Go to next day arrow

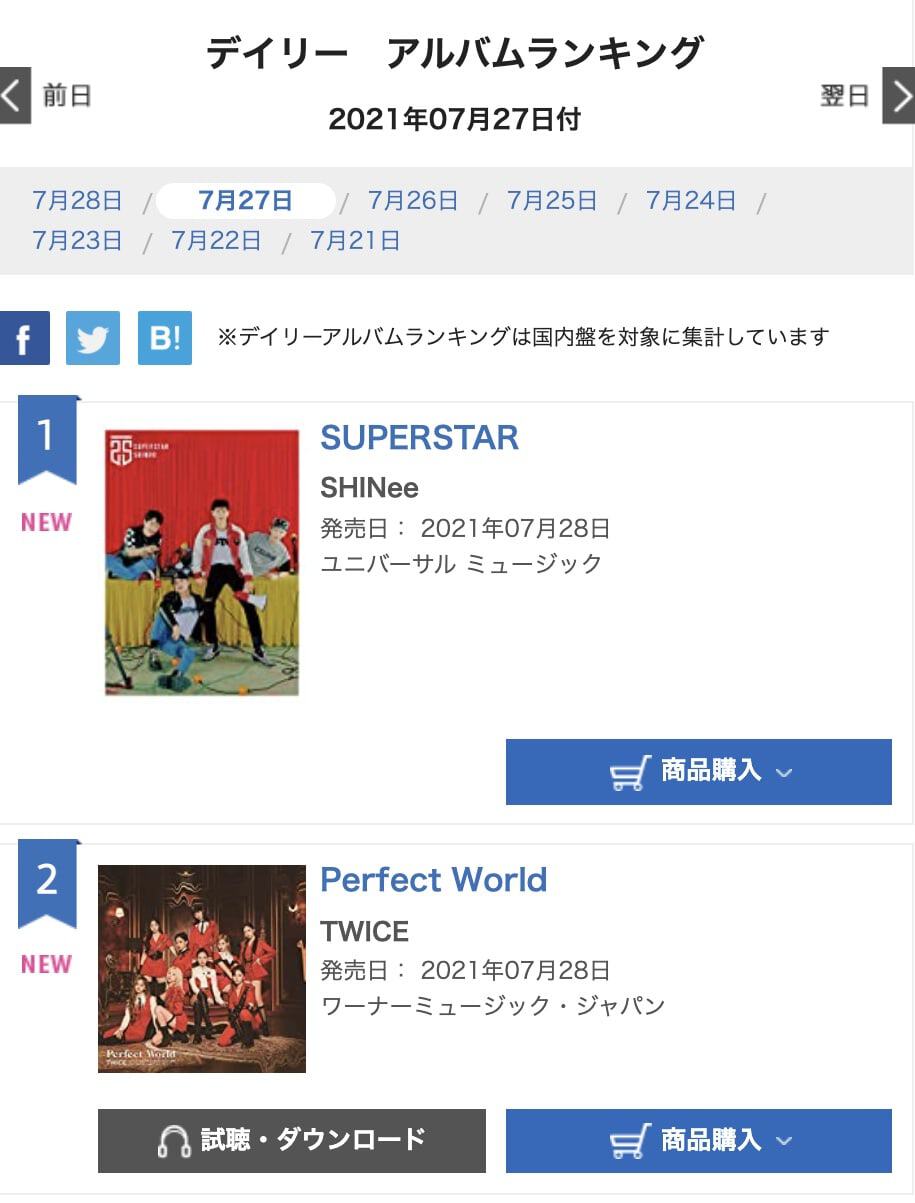(899, 96)
